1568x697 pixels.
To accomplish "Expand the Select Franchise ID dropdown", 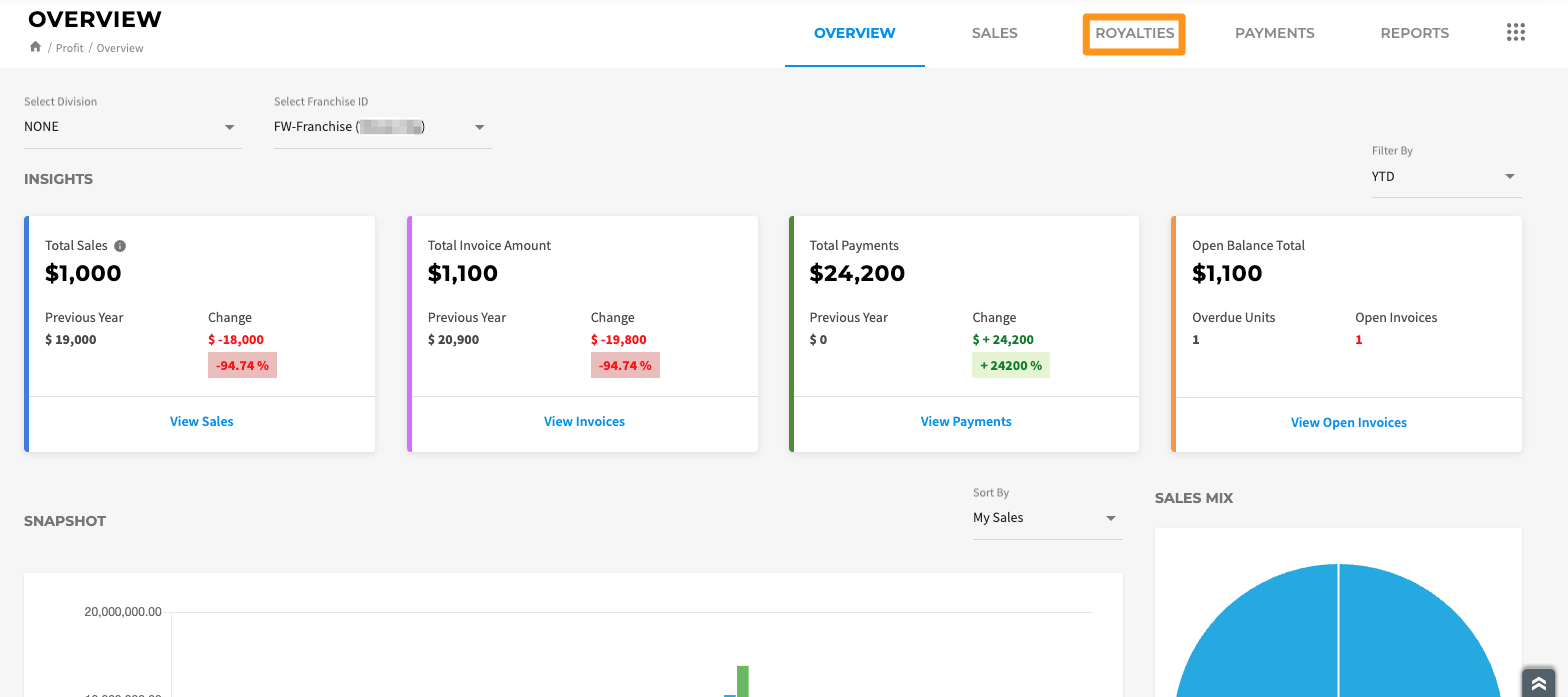I will 383,127.
